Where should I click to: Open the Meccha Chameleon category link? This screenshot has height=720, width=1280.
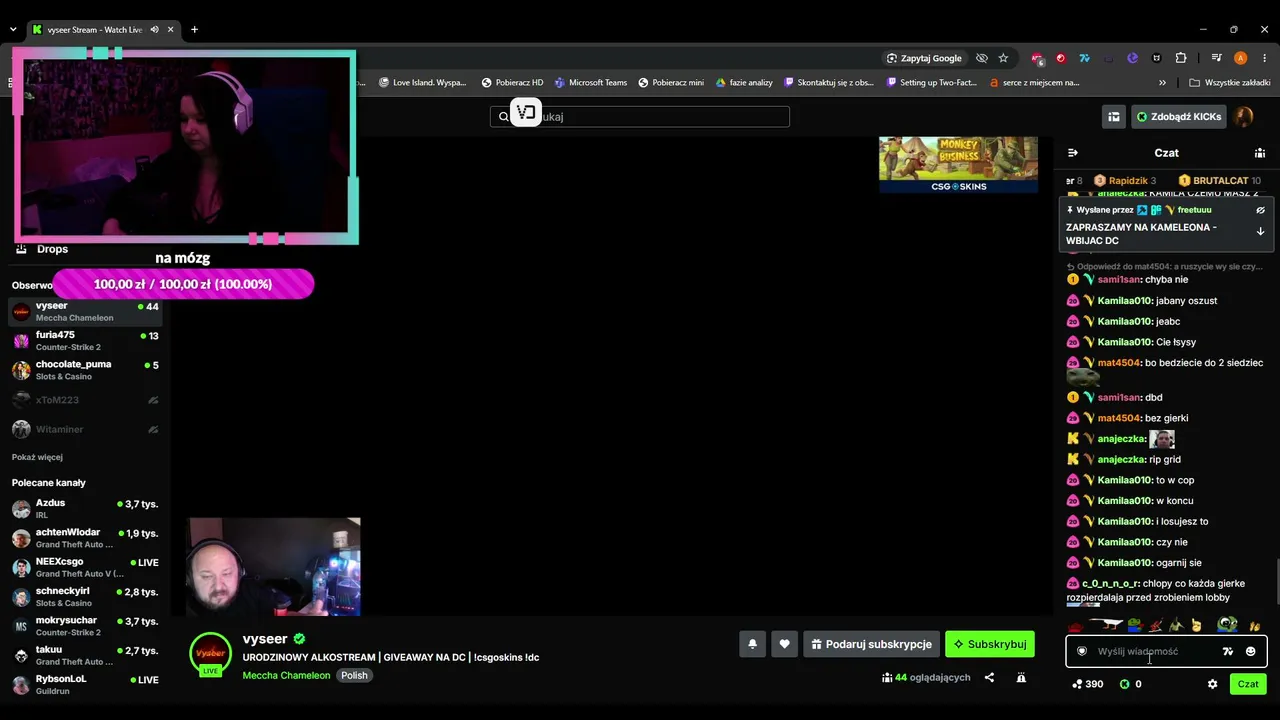(286, 675)
